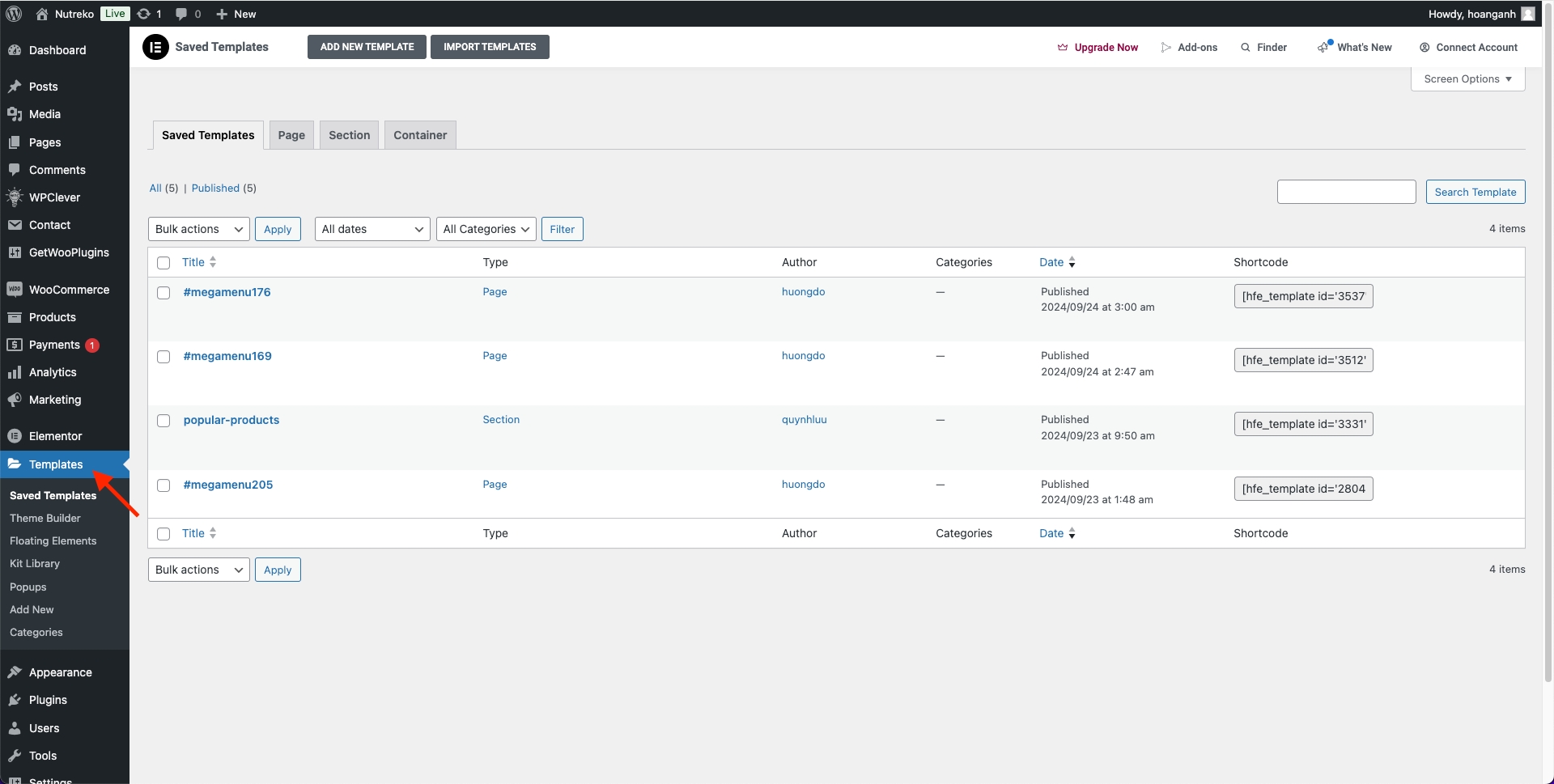This screenshot has width=1554, height=784.
Task: Click the Add New Template button
Action: [367, 47]
